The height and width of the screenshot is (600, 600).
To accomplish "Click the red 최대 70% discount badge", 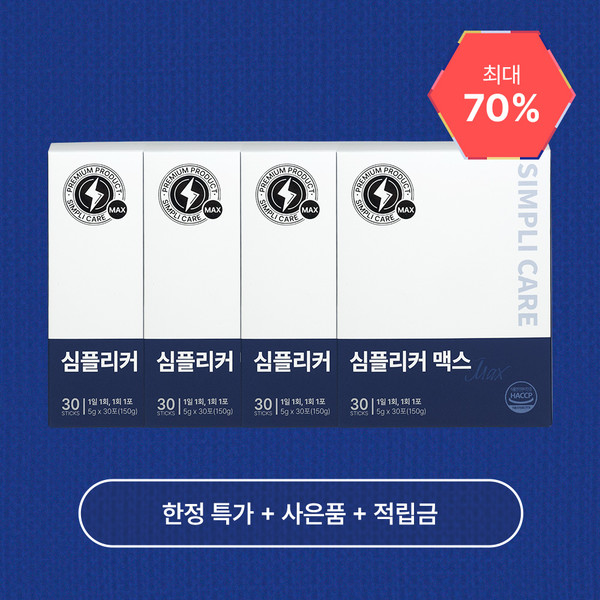I will (502, 95).
